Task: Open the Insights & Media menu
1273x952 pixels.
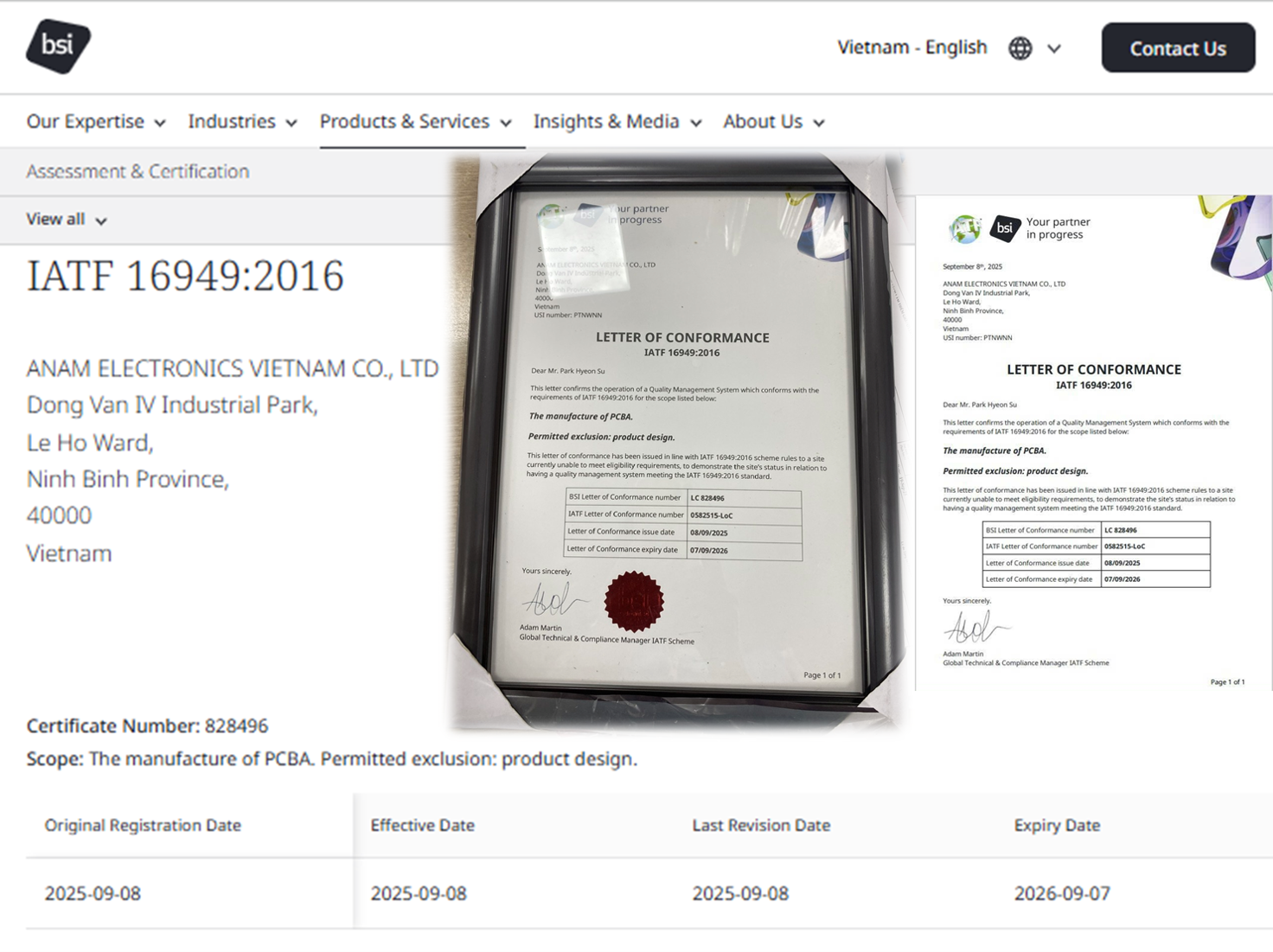Action: click(606, 122)
